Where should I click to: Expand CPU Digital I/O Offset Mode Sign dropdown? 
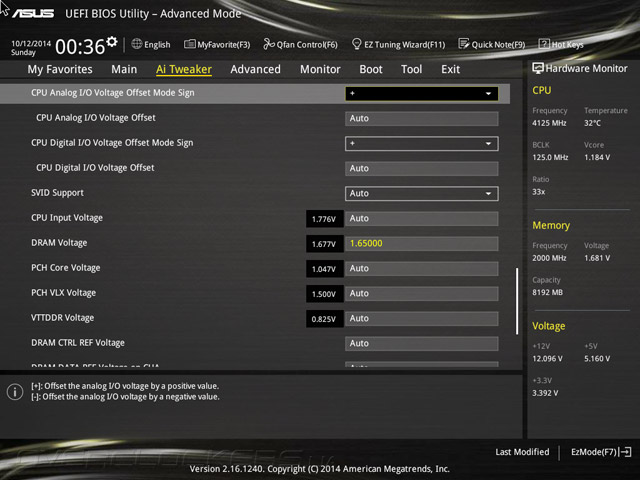[422, 144]
